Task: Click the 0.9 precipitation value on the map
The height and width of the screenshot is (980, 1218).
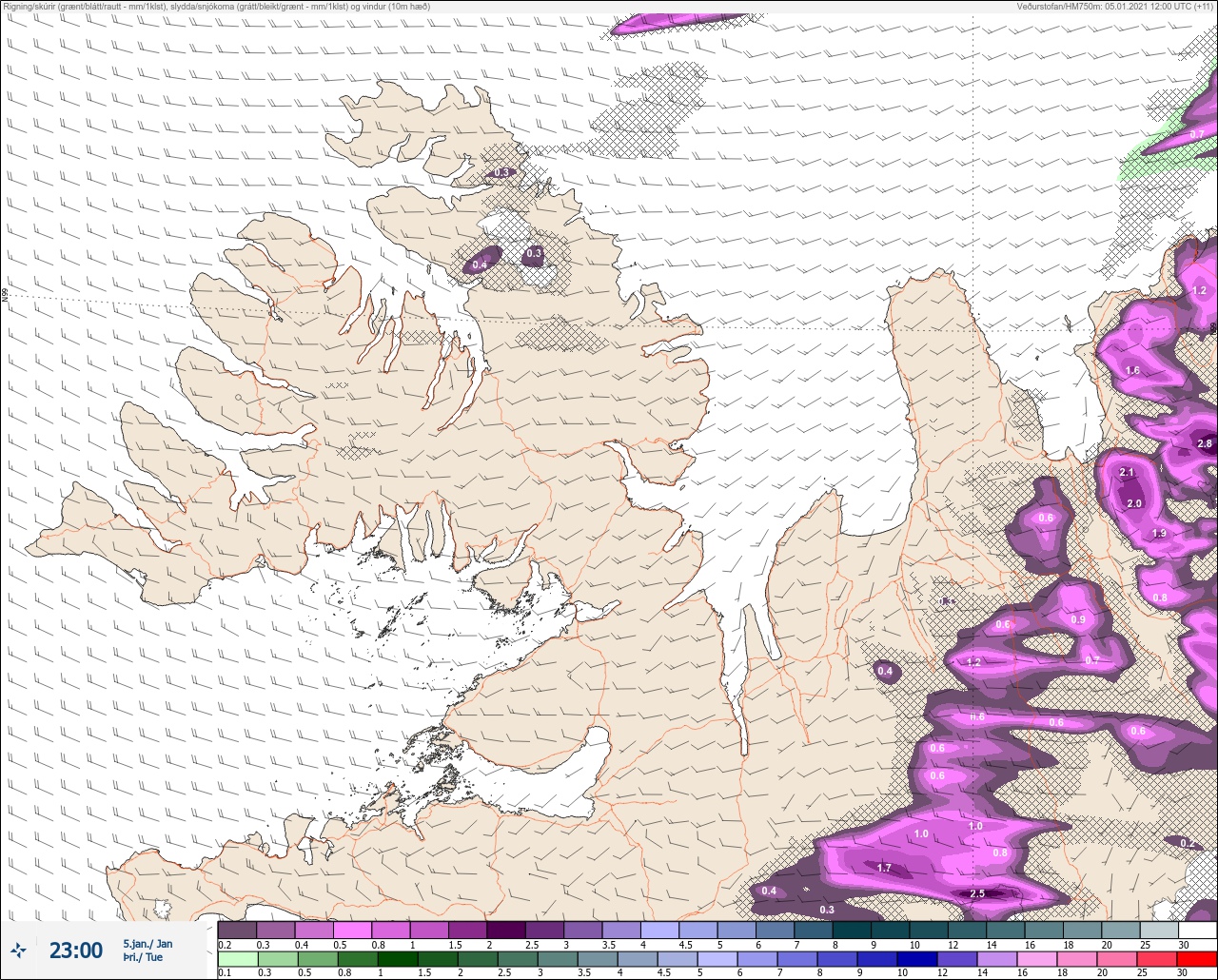Action: (1078, 619)
